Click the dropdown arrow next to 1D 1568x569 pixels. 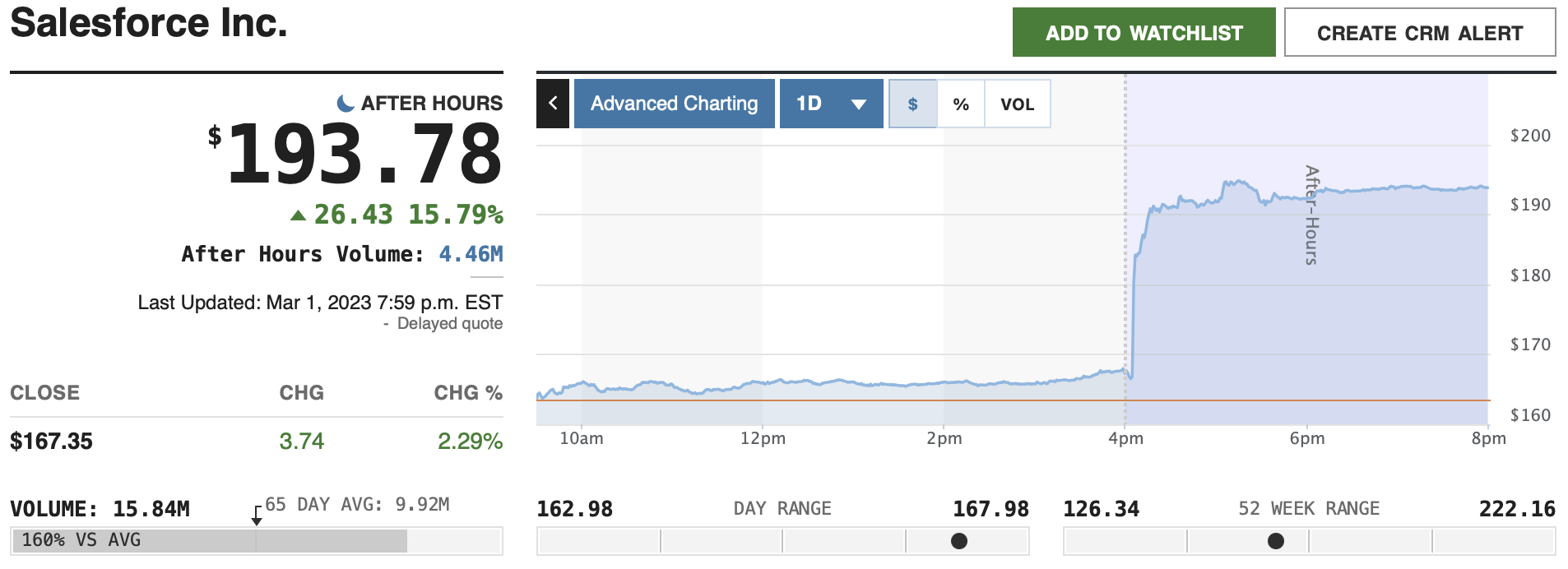pos(859,104)
